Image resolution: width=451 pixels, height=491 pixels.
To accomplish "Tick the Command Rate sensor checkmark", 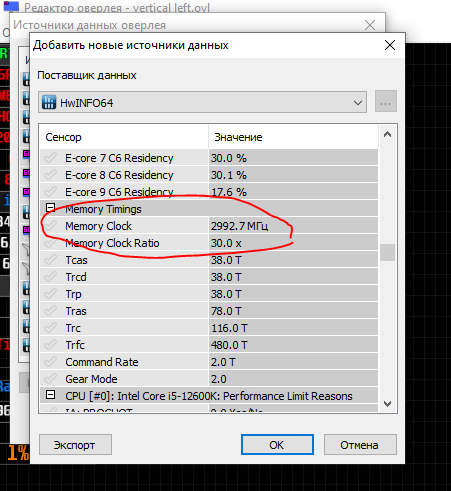I will pyautogui.click(x=51, y=362).
